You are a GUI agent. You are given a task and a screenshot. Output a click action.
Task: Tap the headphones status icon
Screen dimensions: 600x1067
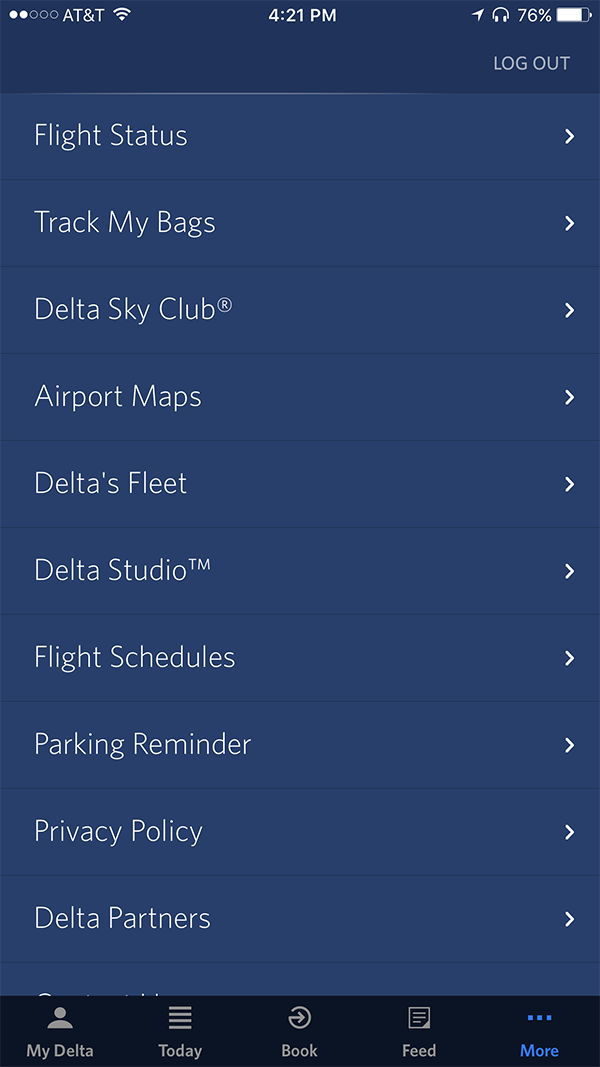(500, 15)
